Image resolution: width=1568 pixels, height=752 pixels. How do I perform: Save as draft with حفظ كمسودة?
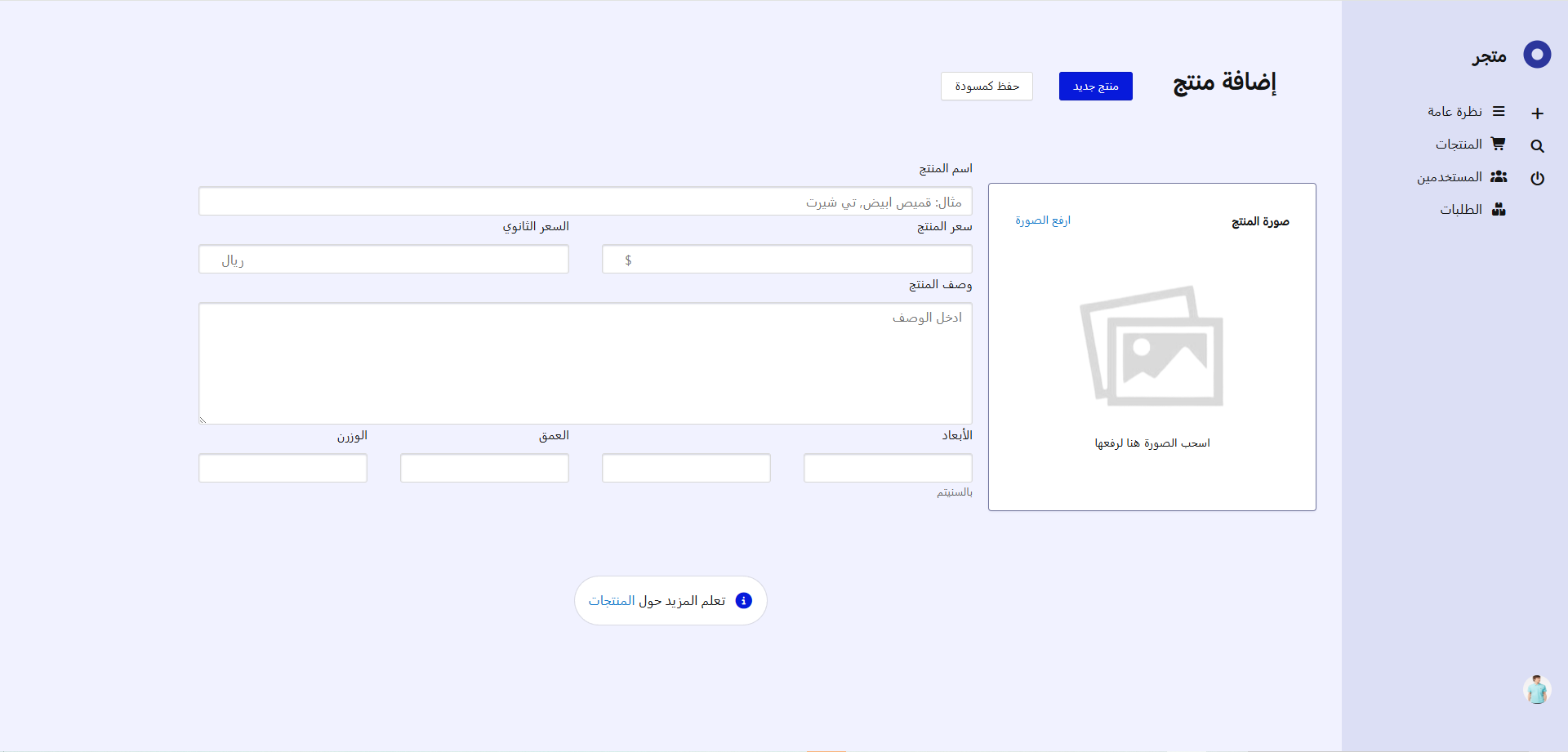(x=987, y=87)
